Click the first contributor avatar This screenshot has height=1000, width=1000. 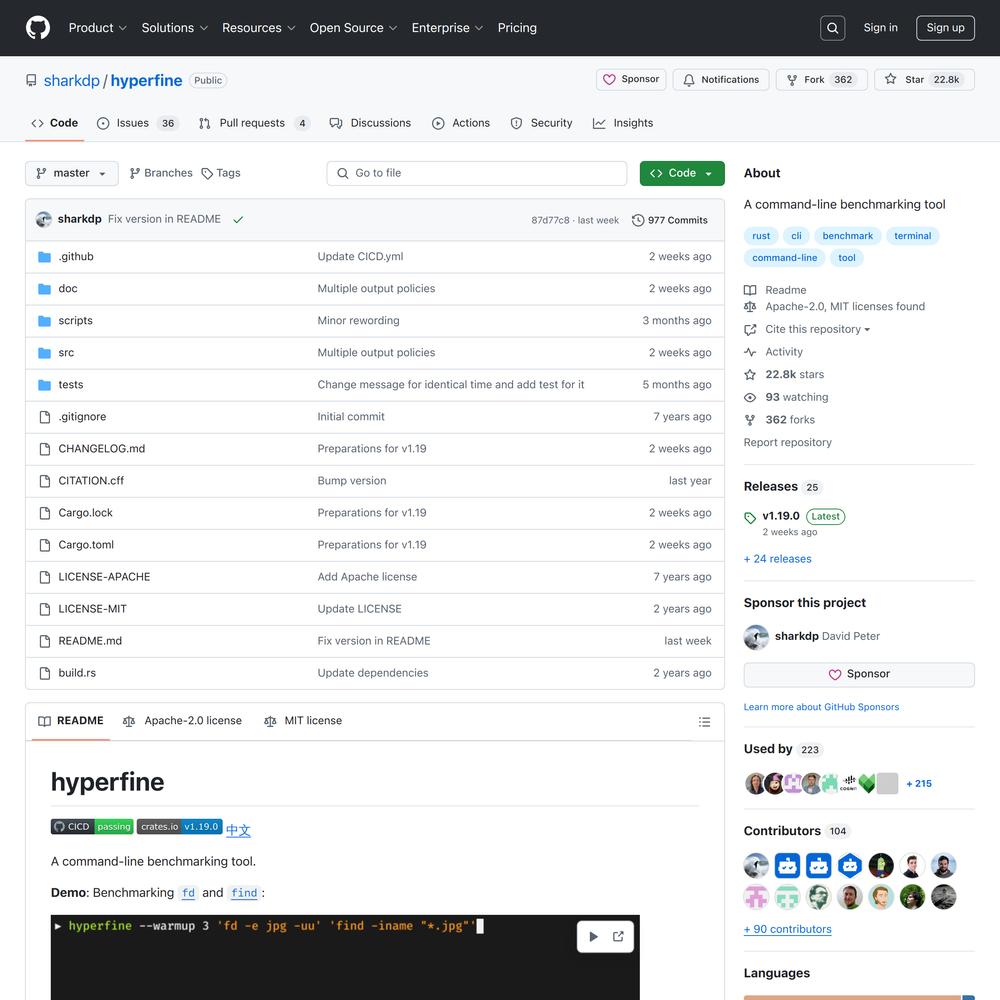pos(756,865)
